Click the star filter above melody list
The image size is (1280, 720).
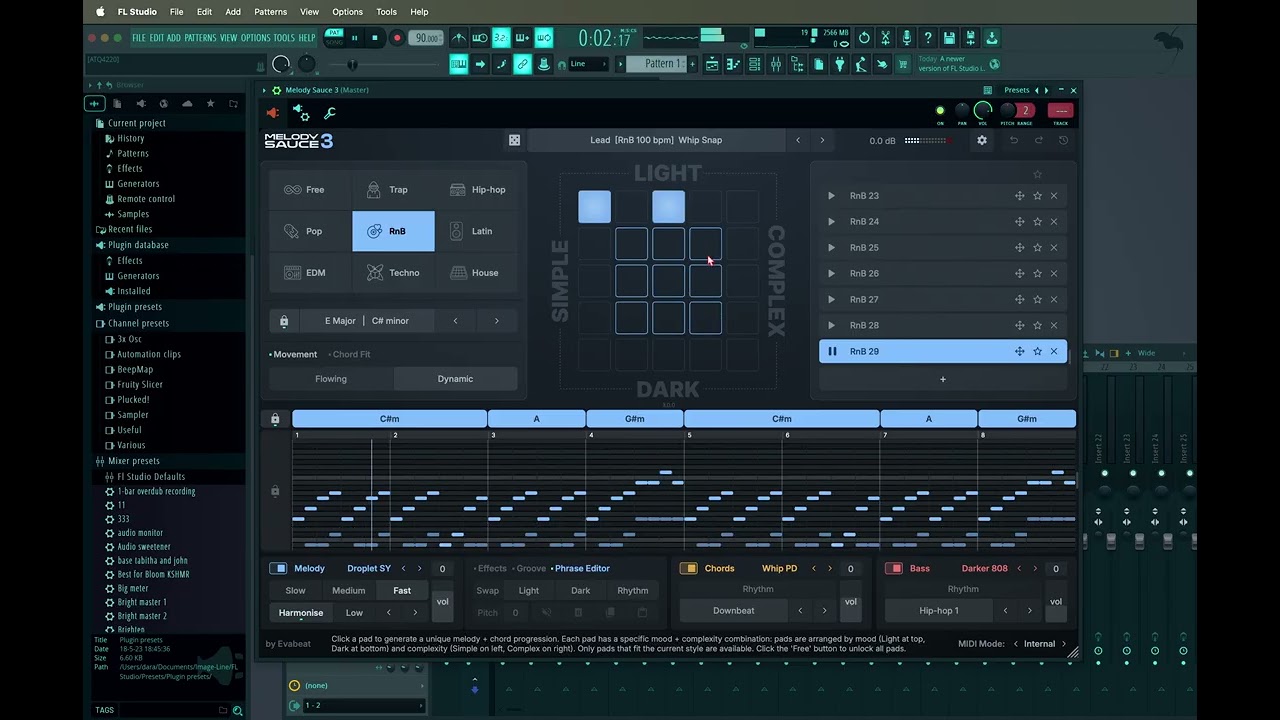pos(1037,175)
